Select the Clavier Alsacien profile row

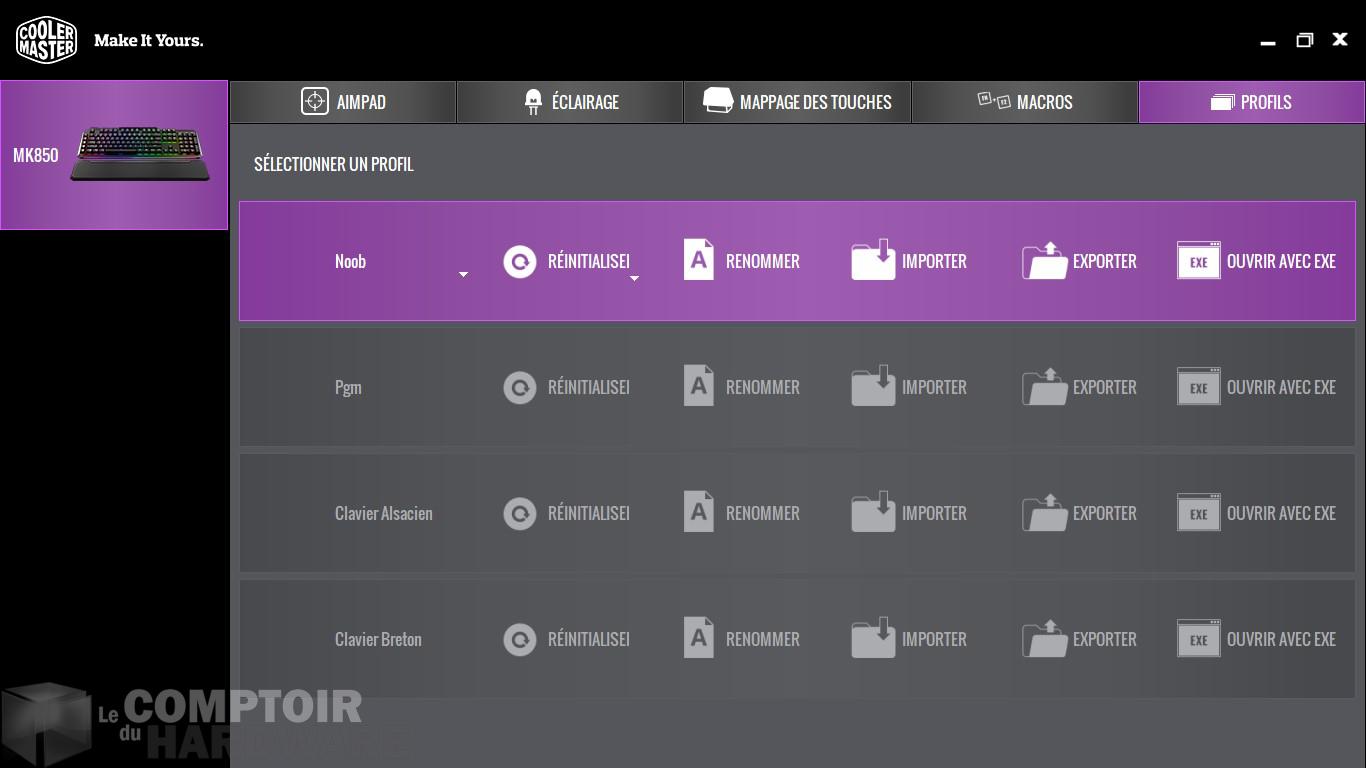(384, 513)
